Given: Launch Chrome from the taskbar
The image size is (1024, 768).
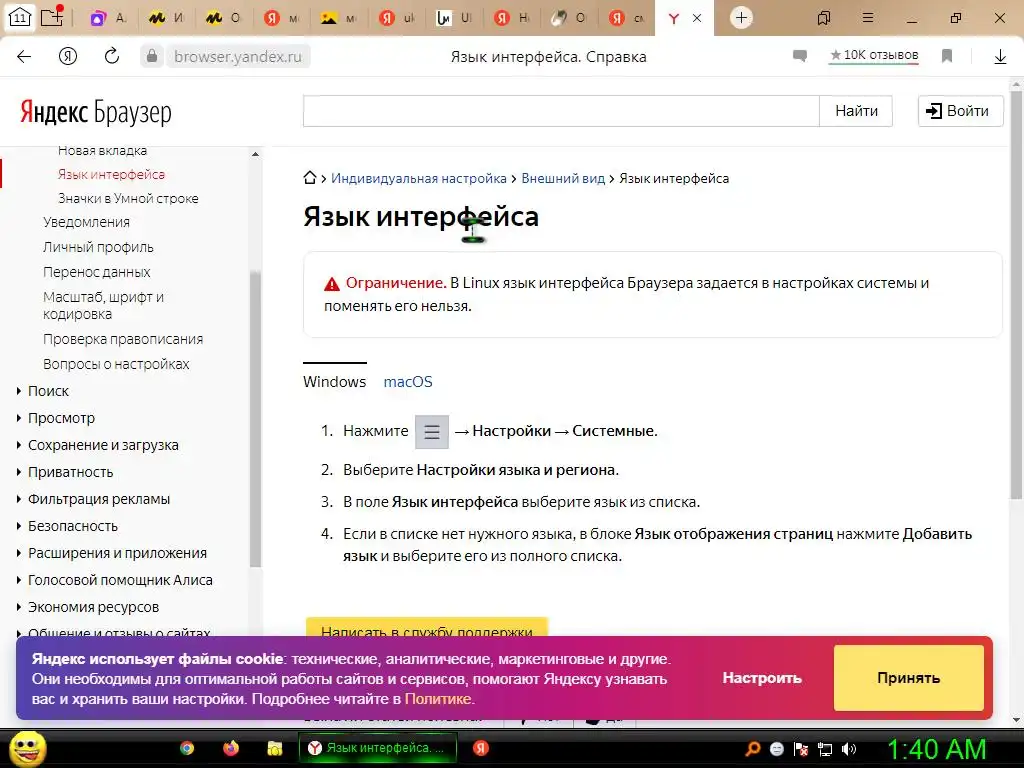Looking at the screenshot, I should click(187, 748).
